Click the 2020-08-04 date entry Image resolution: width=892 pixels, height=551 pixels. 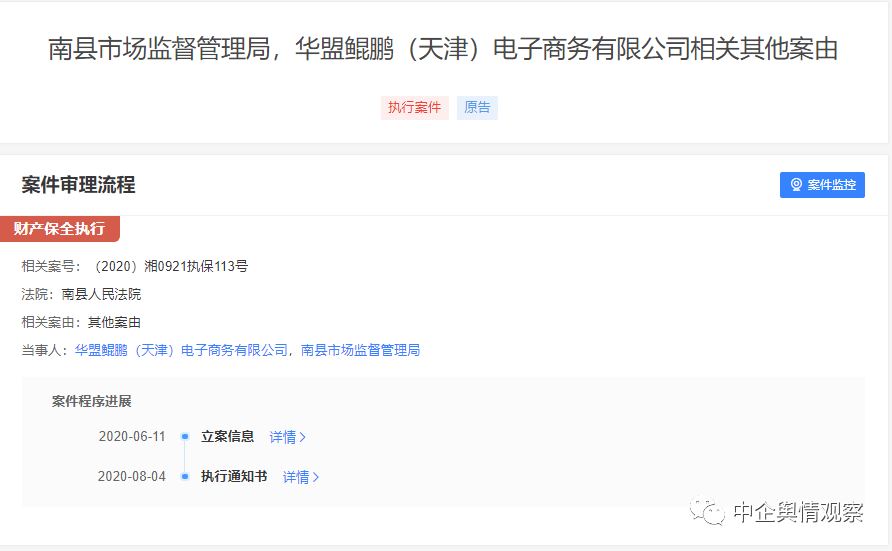pyautogui.click(x=132, y=477)
